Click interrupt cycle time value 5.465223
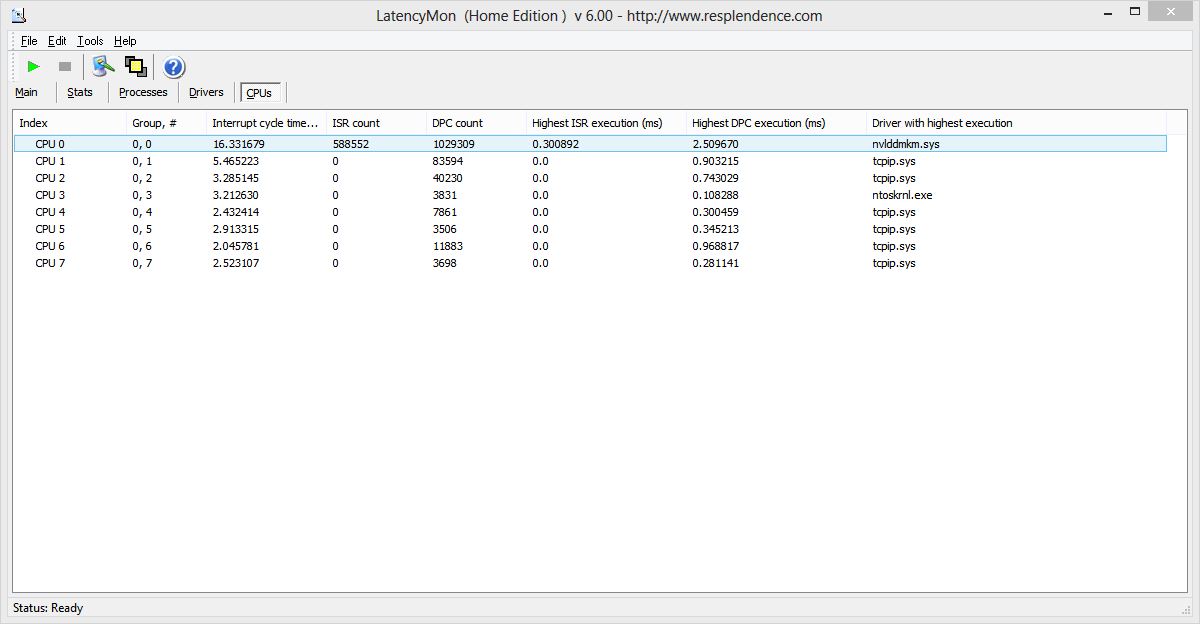 pyautogui.click(x=235, y=161)
